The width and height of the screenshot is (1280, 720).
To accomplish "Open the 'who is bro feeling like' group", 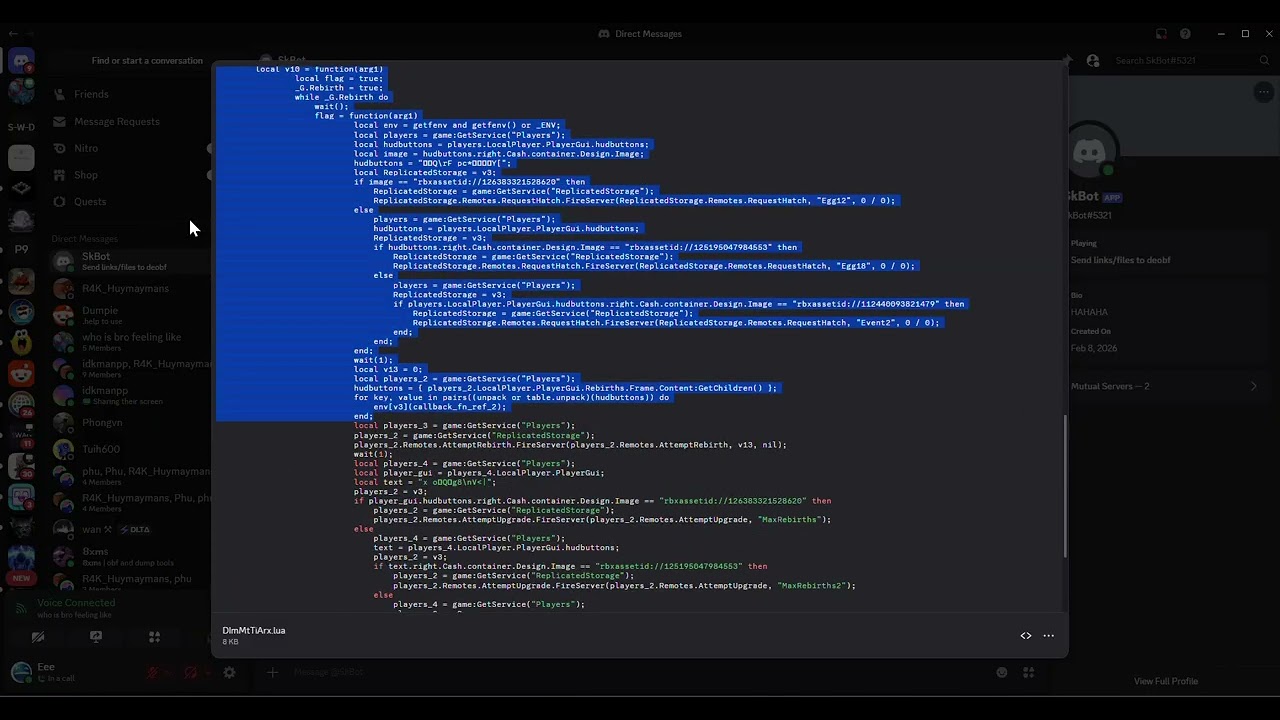I will pos(130,342).
